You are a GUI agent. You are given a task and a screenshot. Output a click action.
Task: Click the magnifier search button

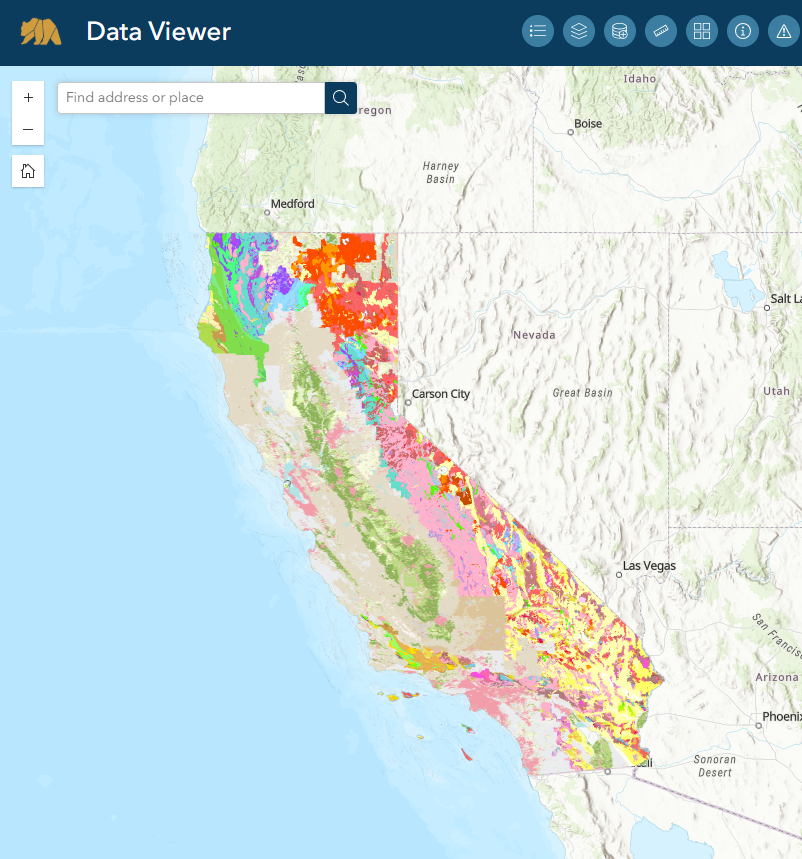341,97
